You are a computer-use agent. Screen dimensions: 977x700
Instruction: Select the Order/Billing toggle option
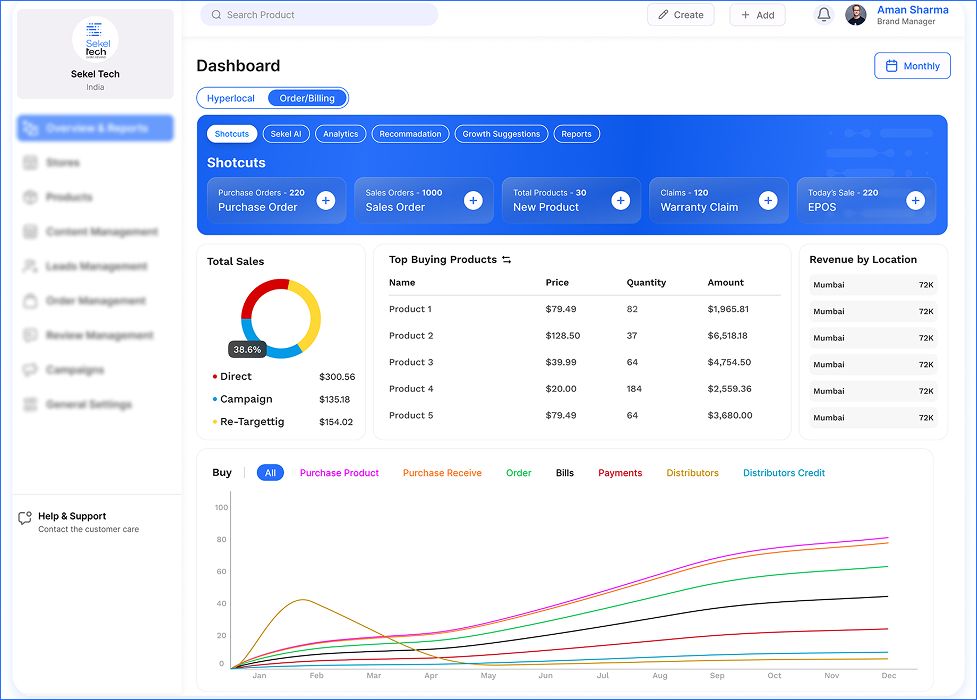306,98
